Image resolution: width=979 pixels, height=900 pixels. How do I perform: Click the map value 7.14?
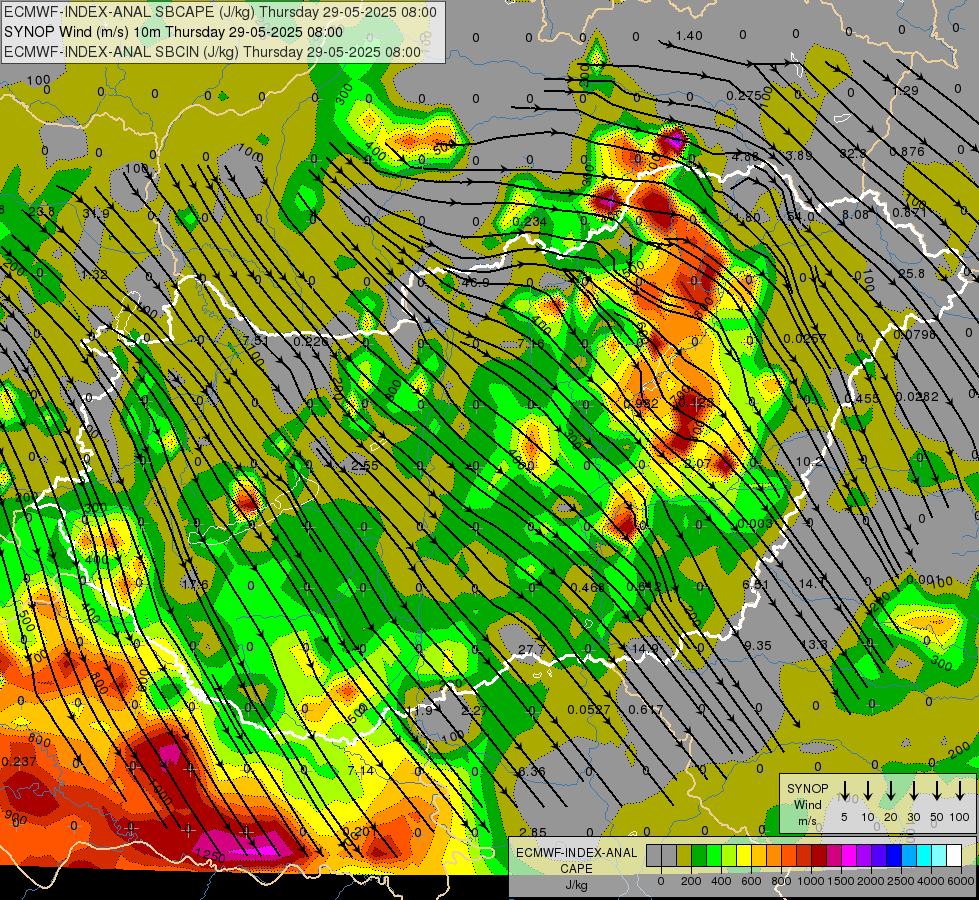361,771
